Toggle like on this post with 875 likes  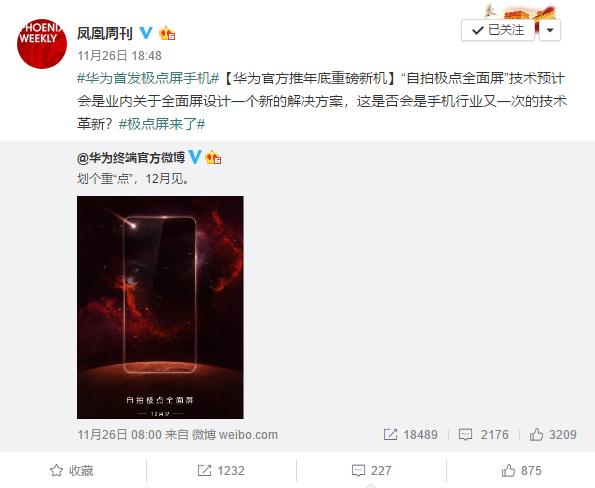[x=521, y=471]
